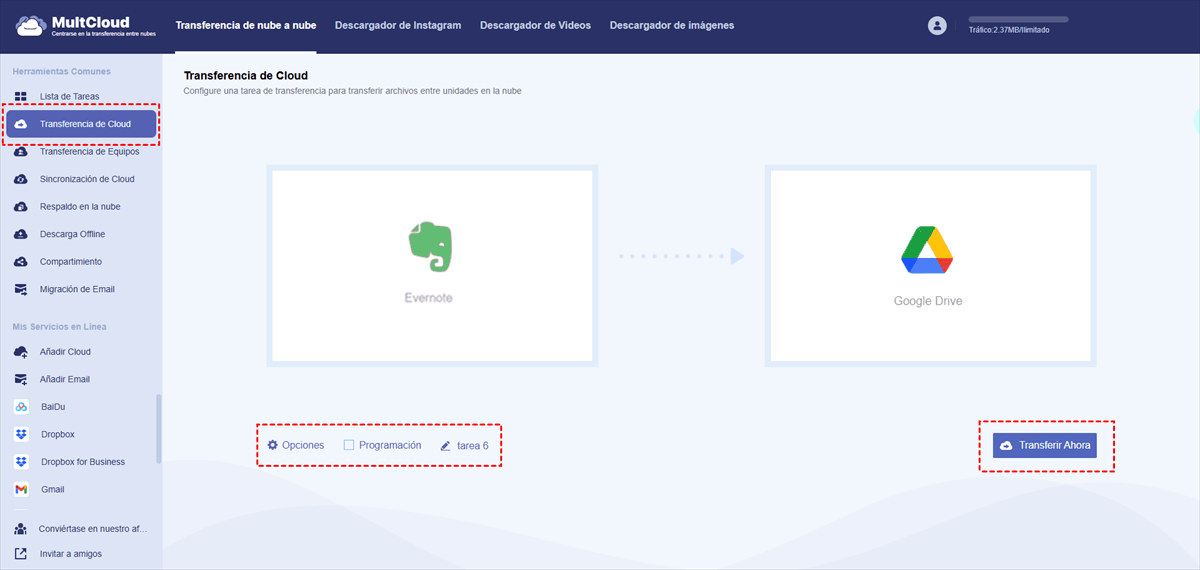Viewport: 1200px width, 570px height.
Task: Click the traffic usage progress bar
Action: click(x=1018, y=19)
